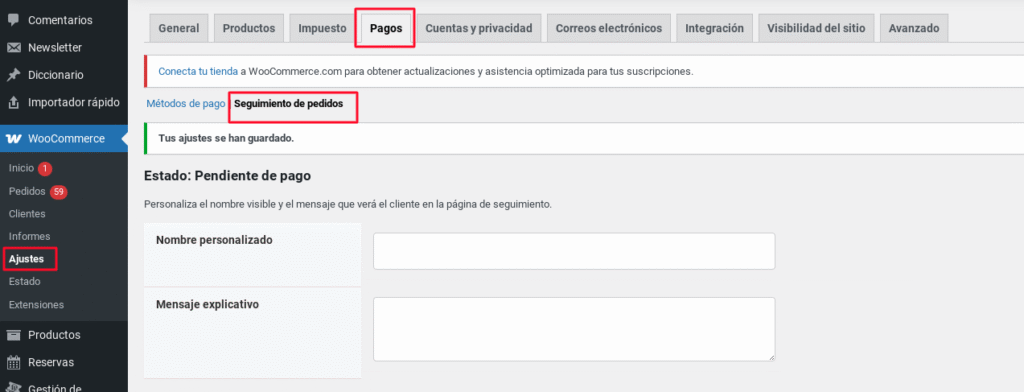The height and width of the screenshot is (392, 1024).
Task: Open Productos in the sidebar
Action: [x=54, y=335]
